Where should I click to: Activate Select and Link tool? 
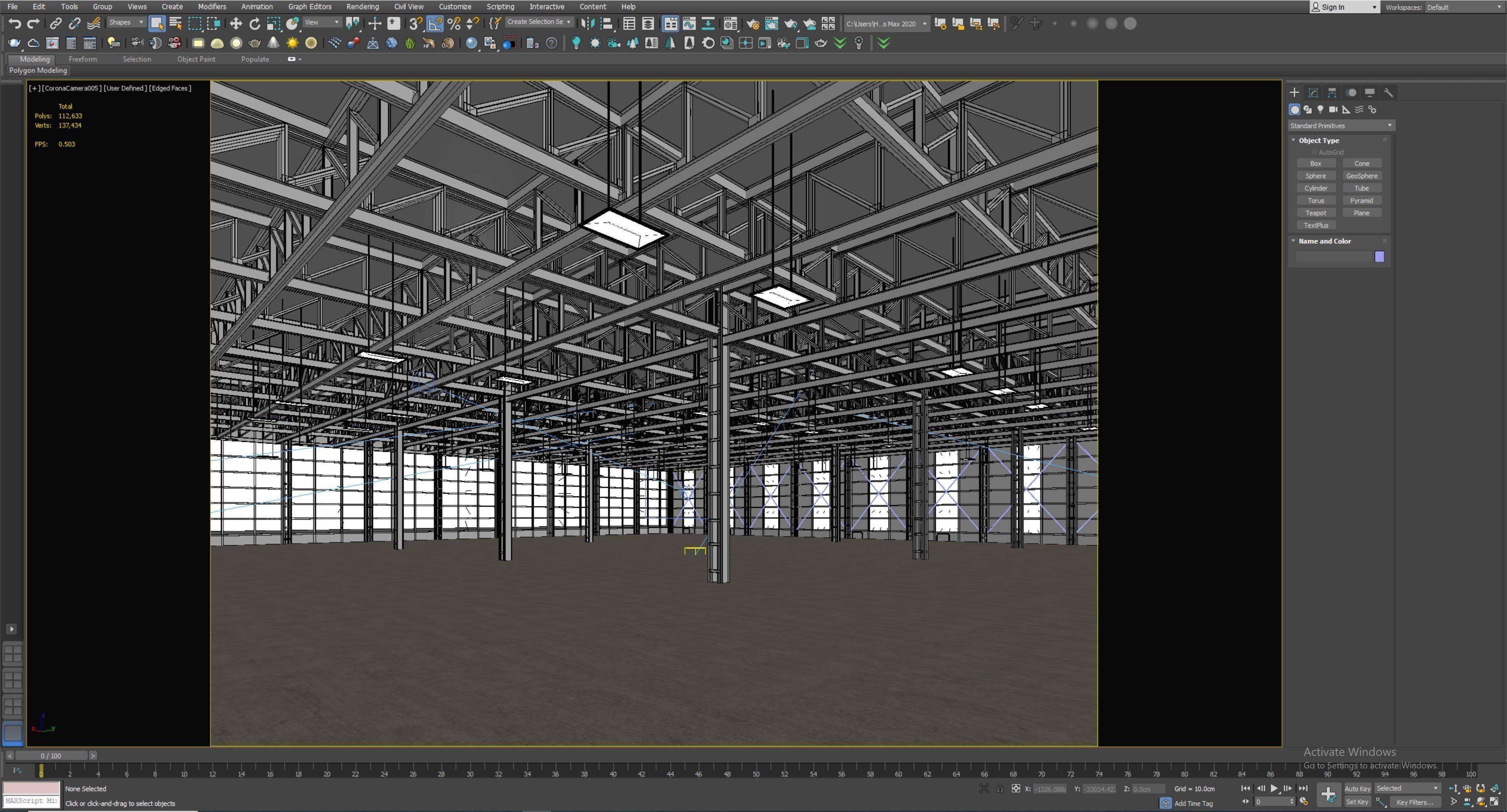(x=56, y=24)
